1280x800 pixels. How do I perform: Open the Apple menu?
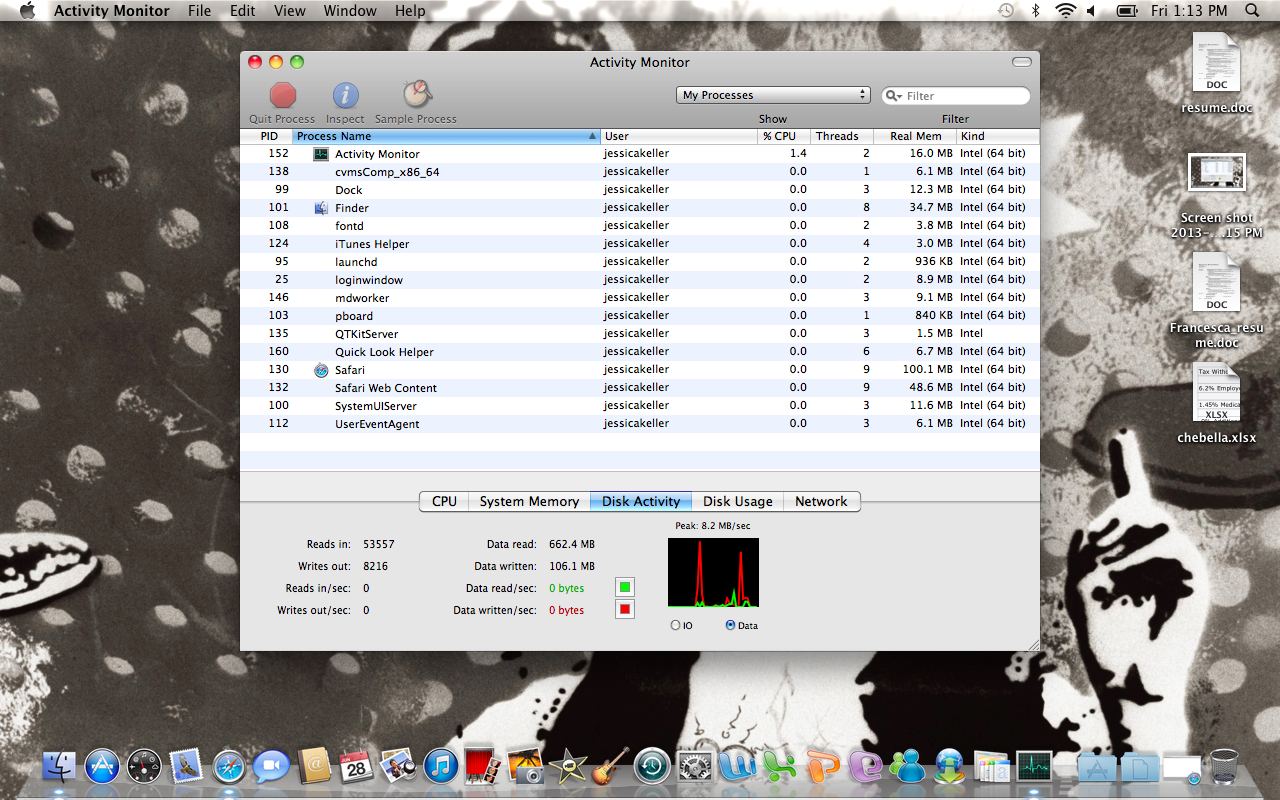click(27, 11)
